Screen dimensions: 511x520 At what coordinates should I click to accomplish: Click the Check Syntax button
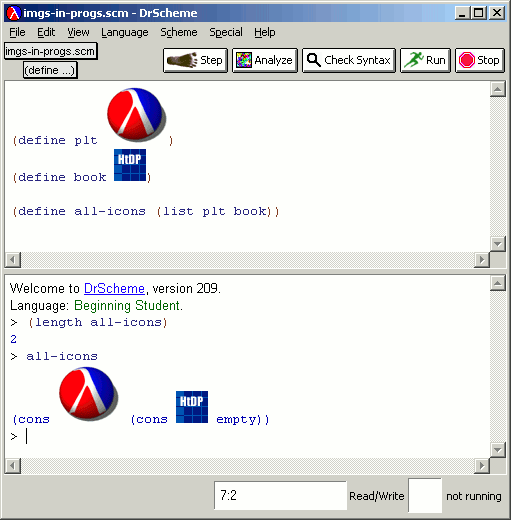pos(349,60)
